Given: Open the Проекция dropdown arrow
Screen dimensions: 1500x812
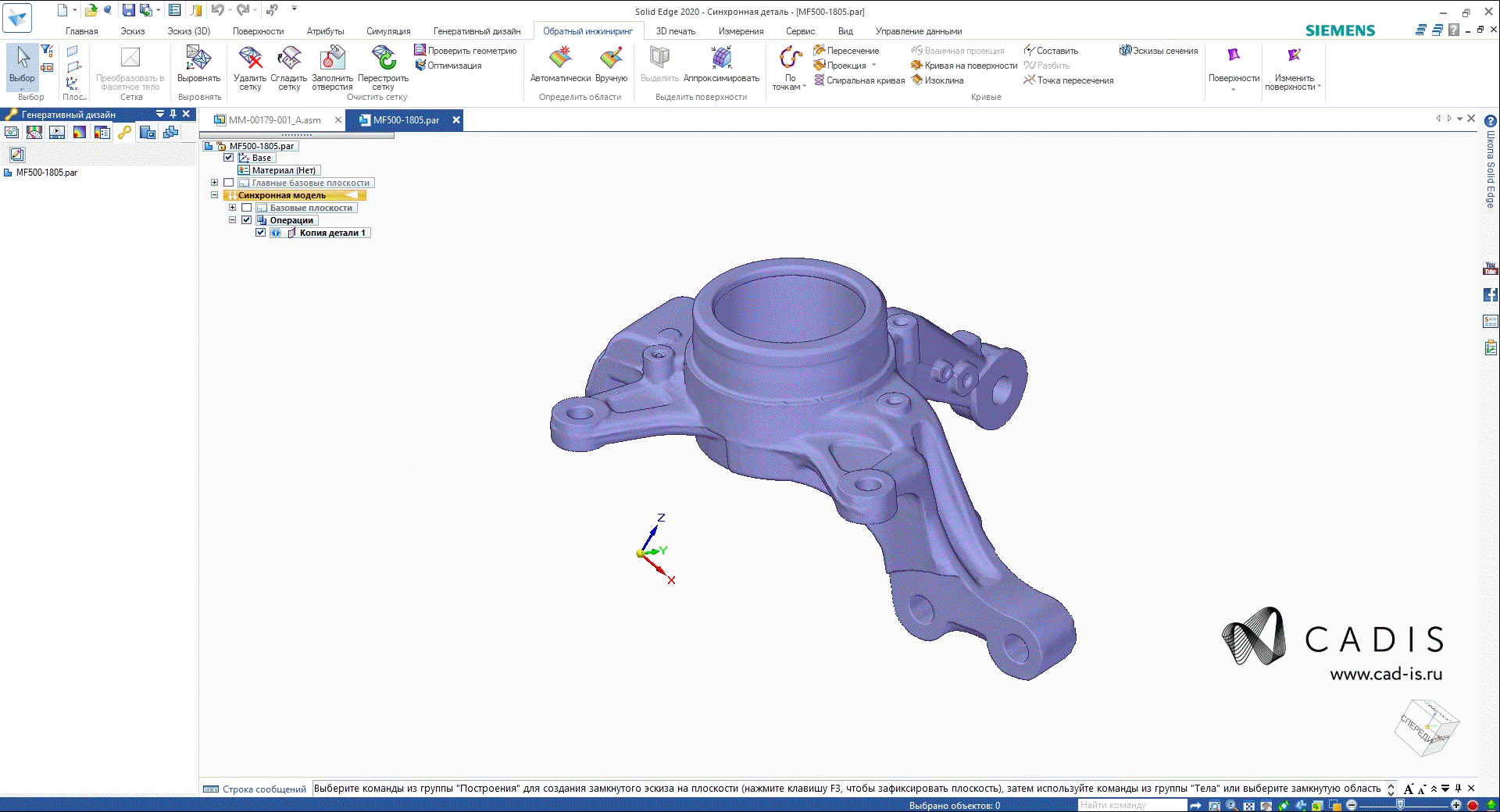Looking at the screenshot, I should pos(874,66).
